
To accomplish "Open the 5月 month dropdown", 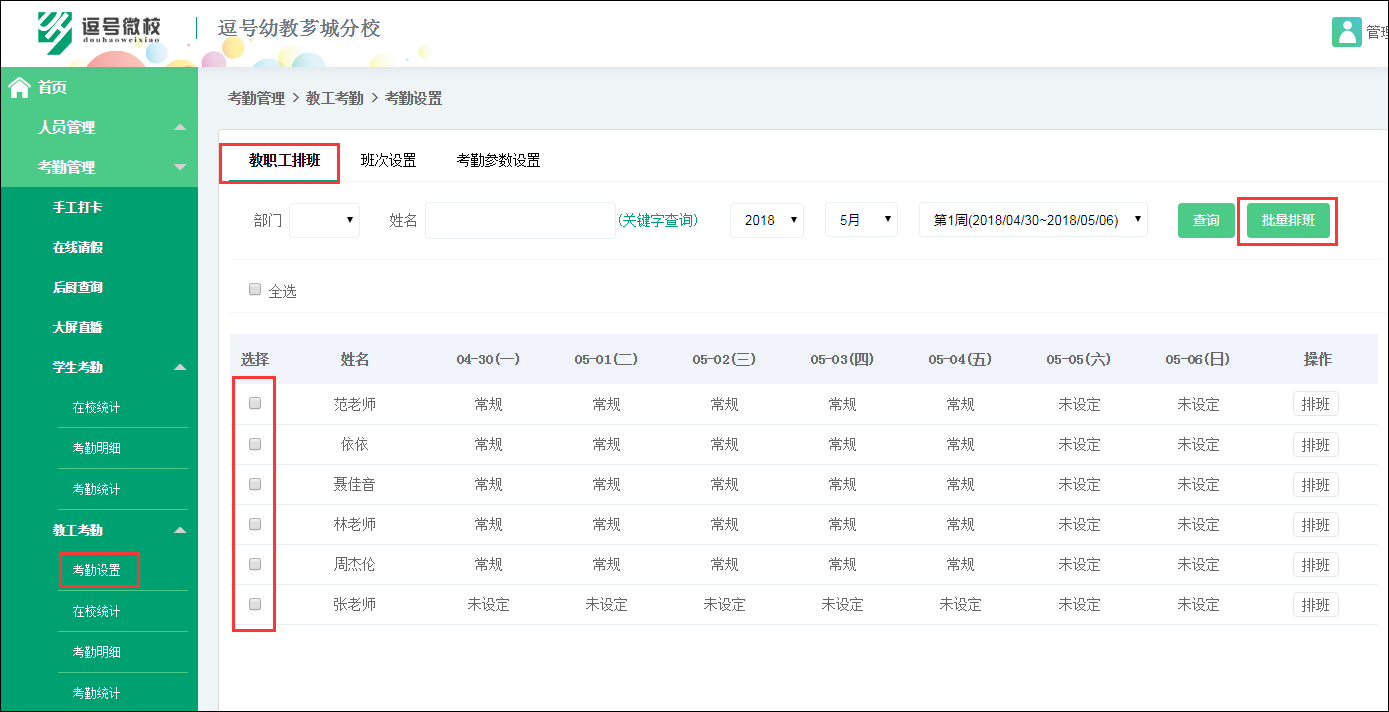I will (861, 220).
